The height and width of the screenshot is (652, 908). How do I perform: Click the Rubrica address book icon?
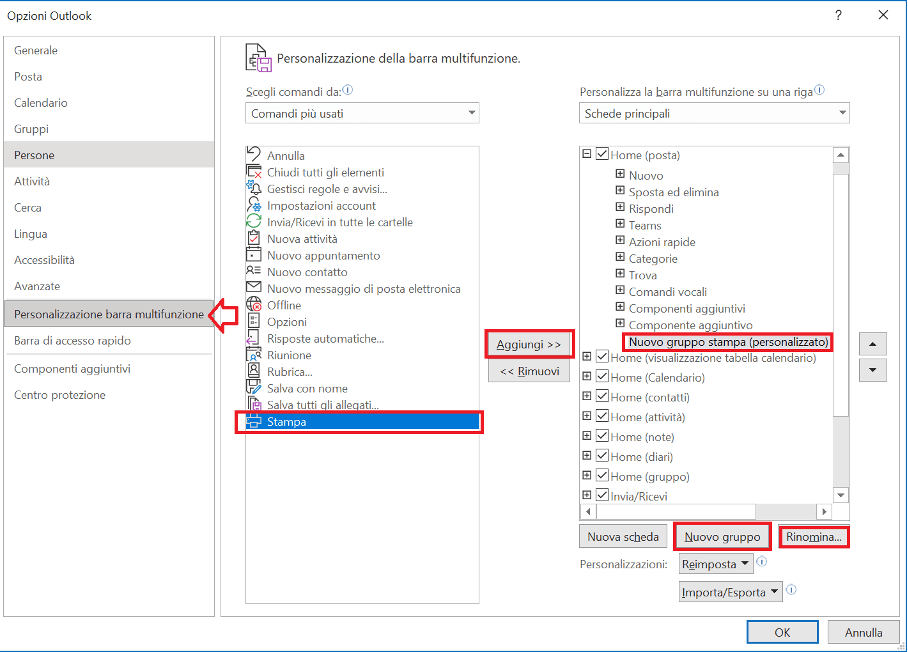click(254, 371)
